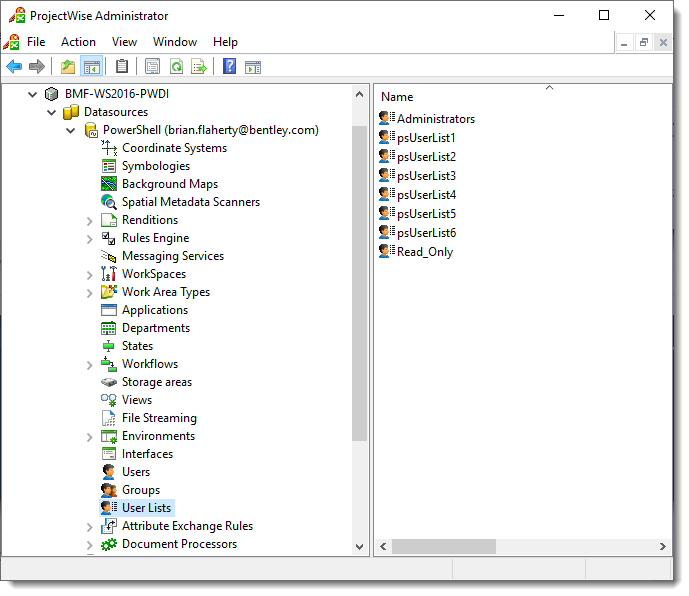Select psUserList3 in the list
Screen dimensions: 689x596
pos(426,176)
